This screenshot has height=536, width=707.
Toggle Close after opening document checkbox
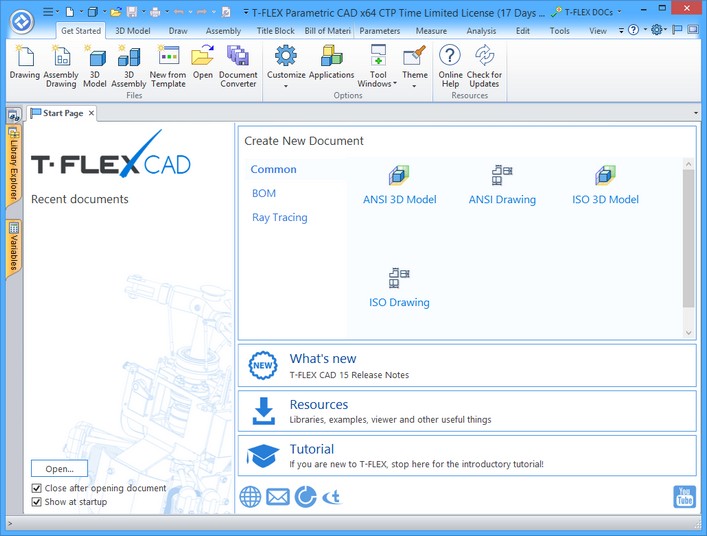[x=37, y=488]
